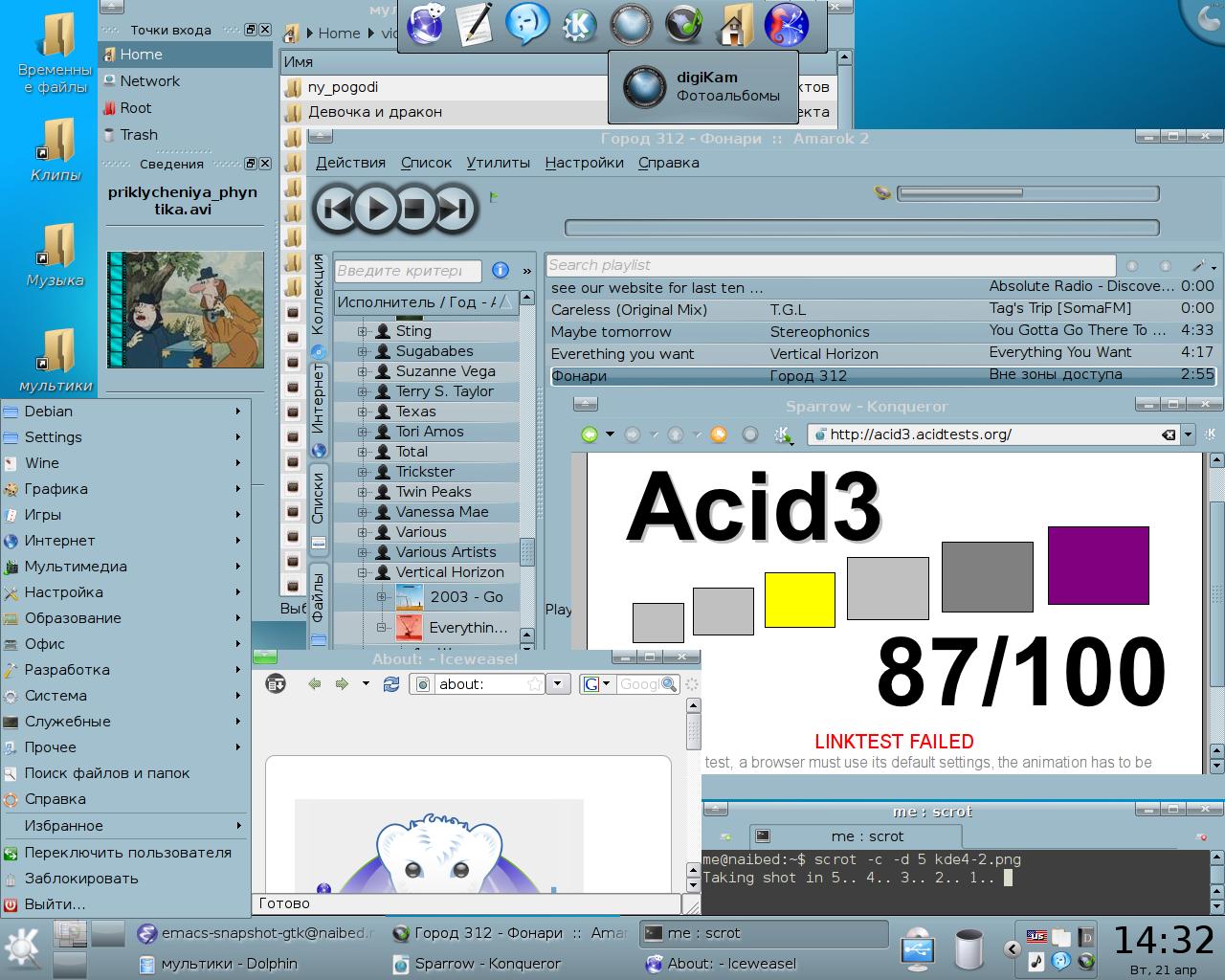Image resolution: width=1225 pixels, height=980 pixels.
Task: Open device notifier in the panel
Action: [917, 948]
